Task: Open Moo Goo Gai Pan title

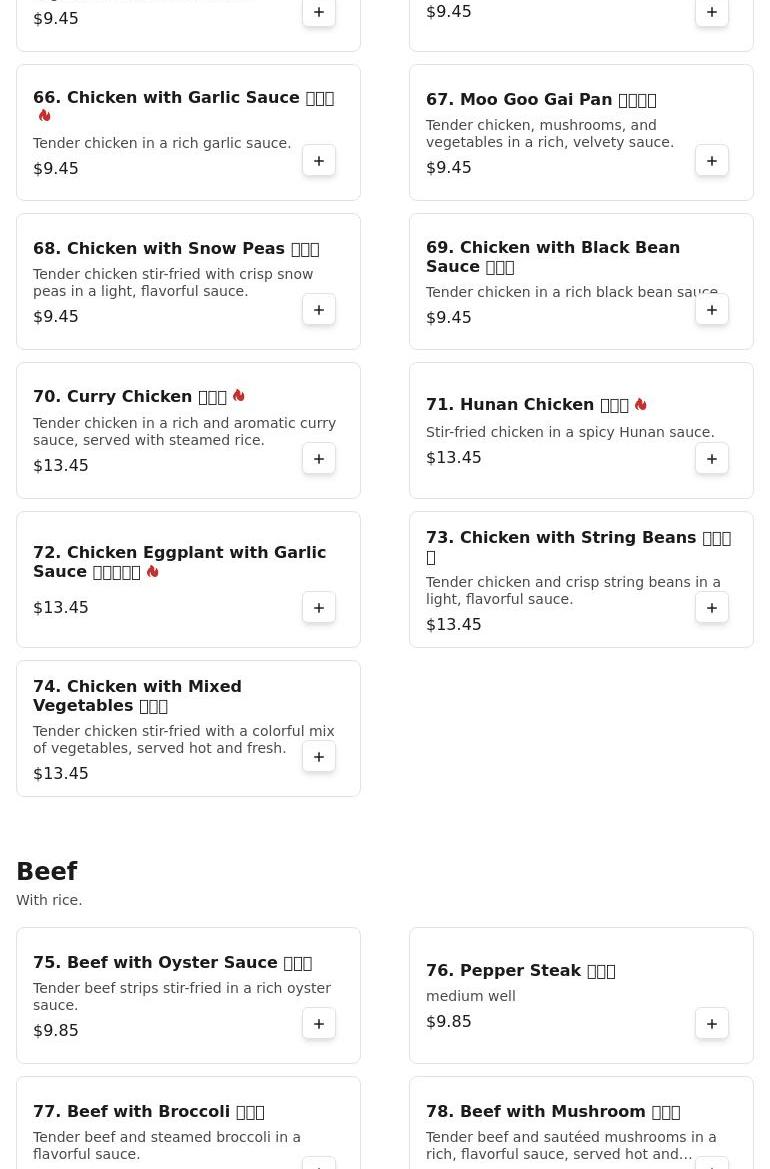Action: pyautogui.click(x=541, y=100)
